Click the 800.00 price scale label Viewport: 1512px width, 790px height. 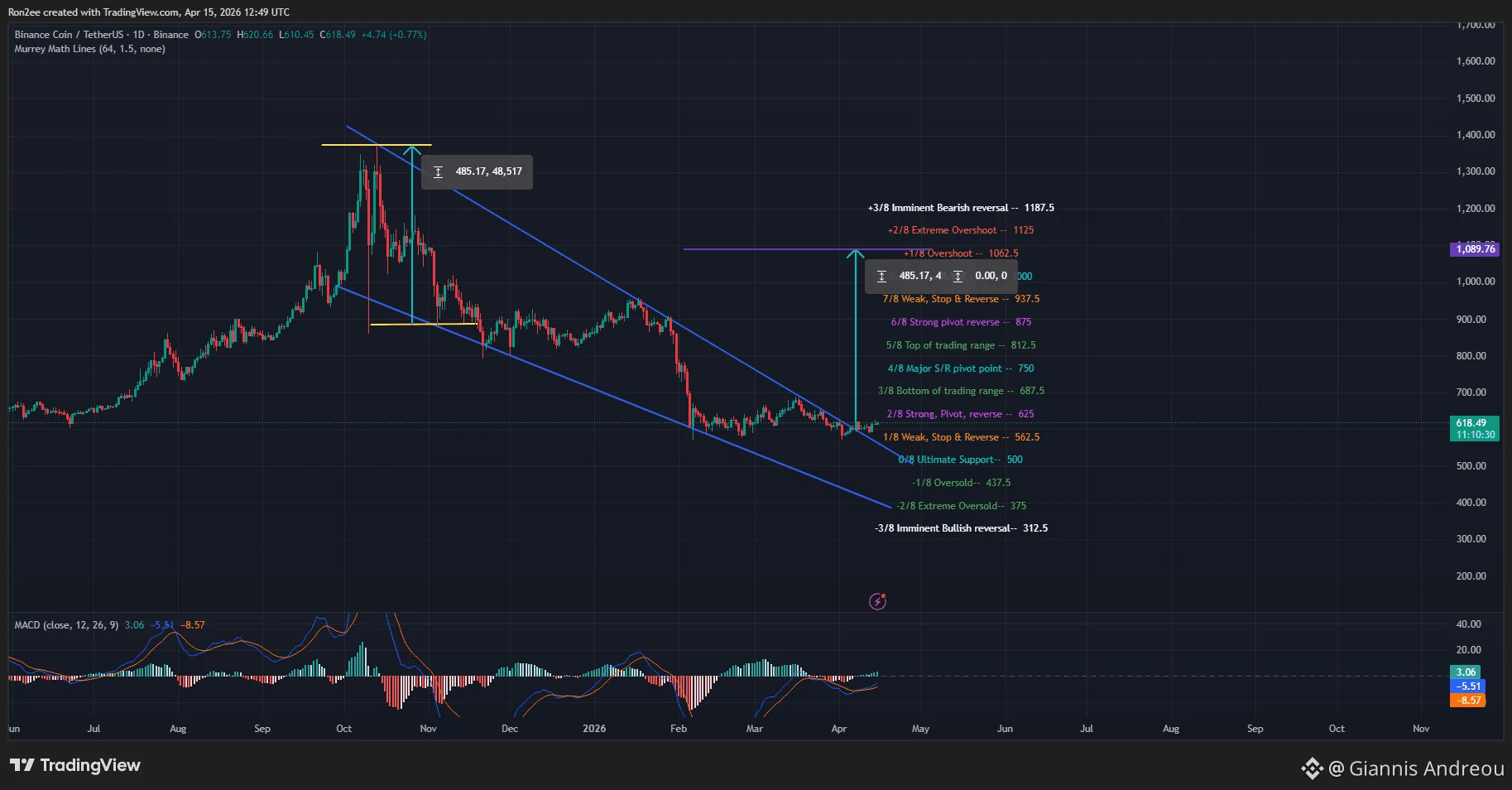tap(1471, 356)
